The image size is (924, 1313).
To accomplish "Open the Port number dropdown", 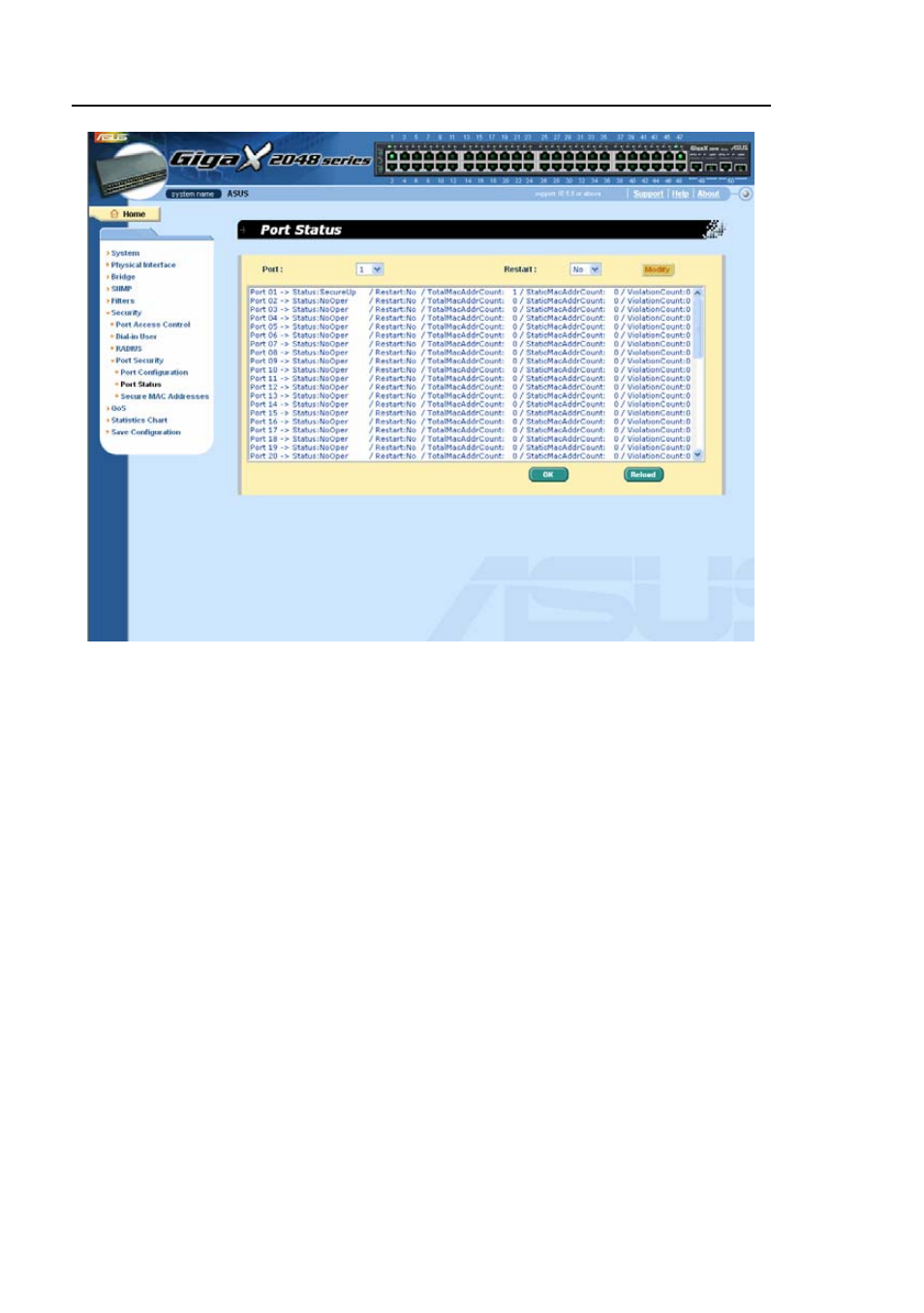I will click(x=370, y=269).
